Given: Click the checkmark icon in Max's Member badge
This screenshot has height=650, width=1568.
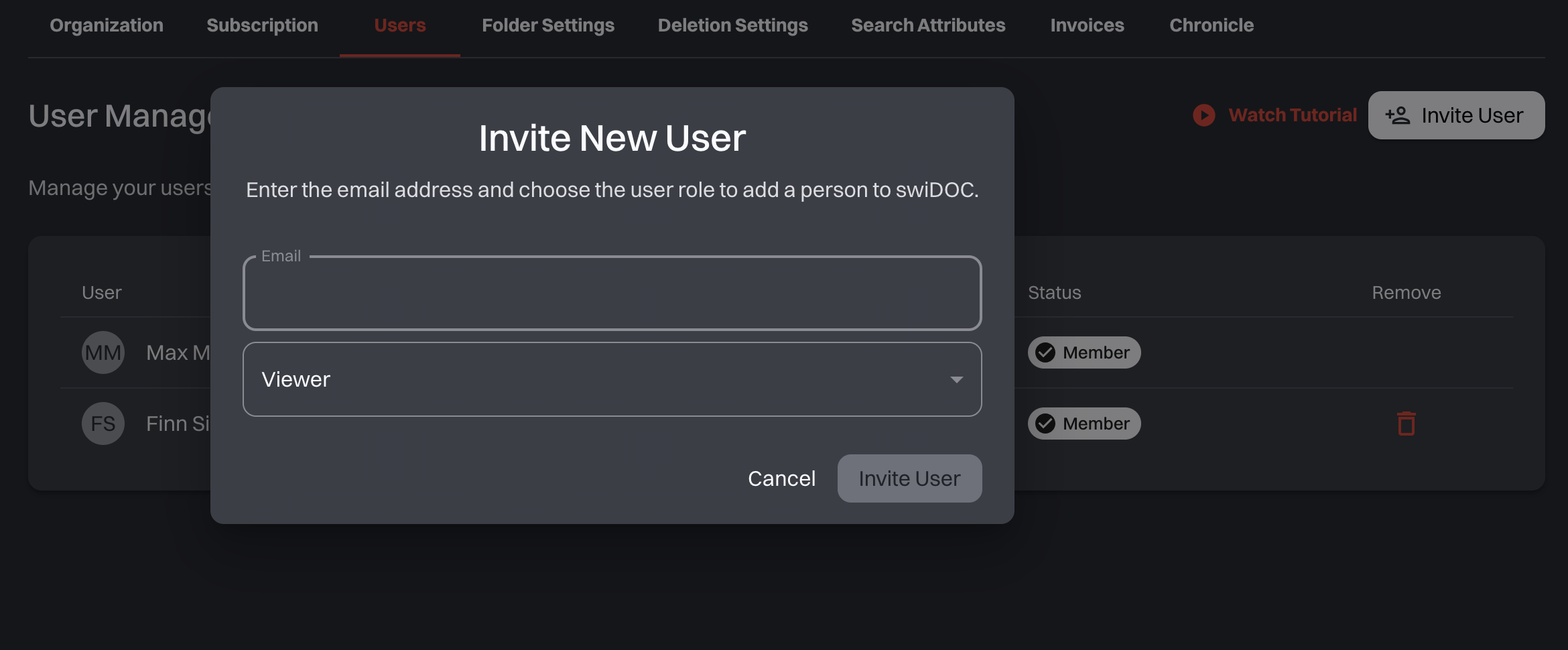Looking at the screenshot, I should [x=1046, y=352].
